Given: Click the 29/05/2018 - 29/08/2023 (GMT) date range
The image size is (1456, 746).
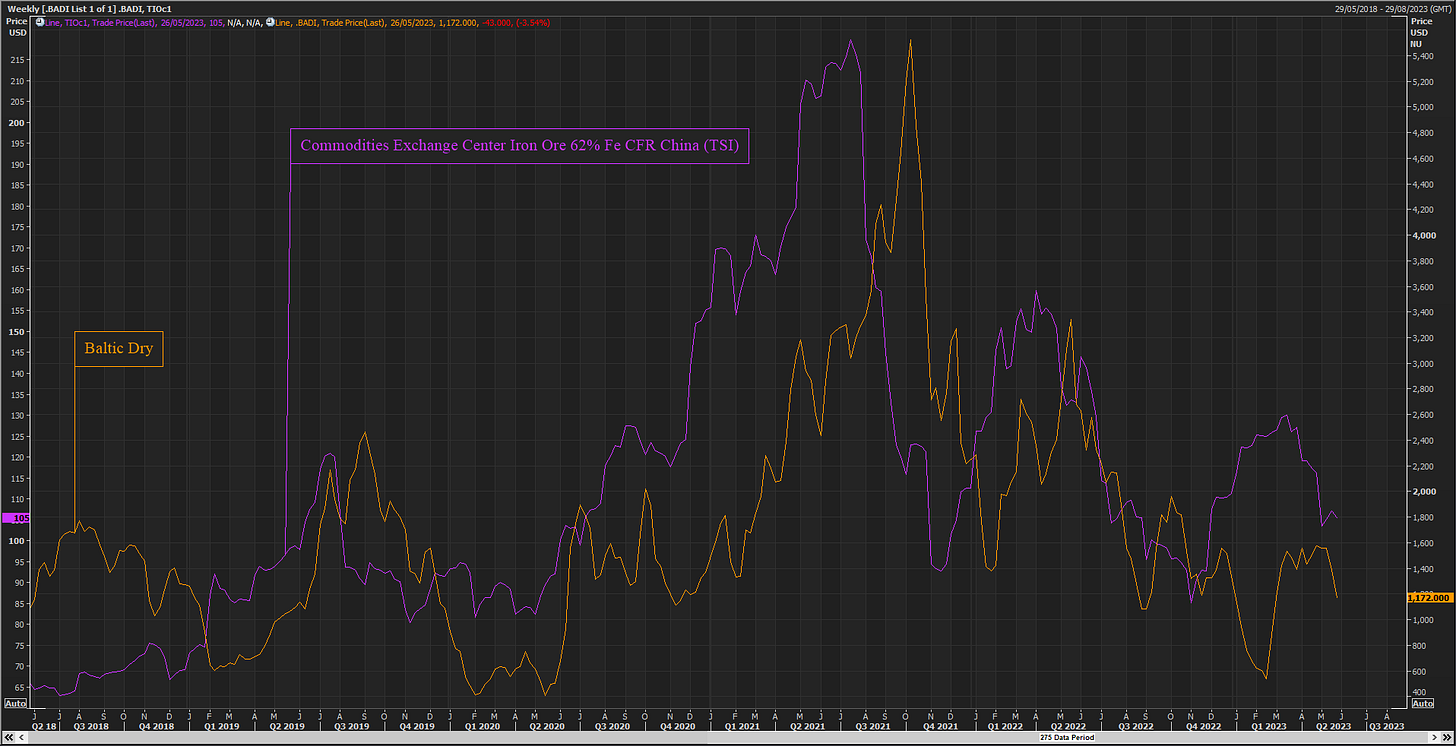Looking at the screenshot, I should 1391,8.
